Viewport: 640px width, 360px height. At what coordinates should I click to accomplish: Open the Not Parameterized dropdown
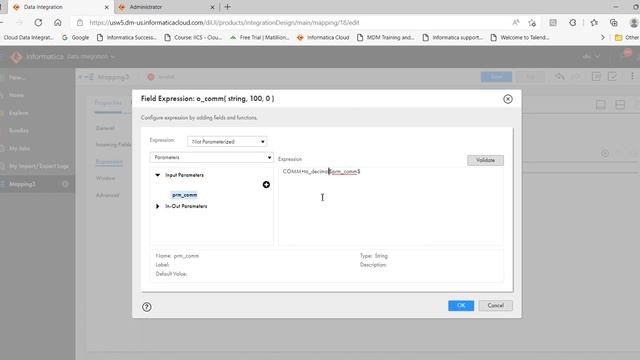[227, 142]
